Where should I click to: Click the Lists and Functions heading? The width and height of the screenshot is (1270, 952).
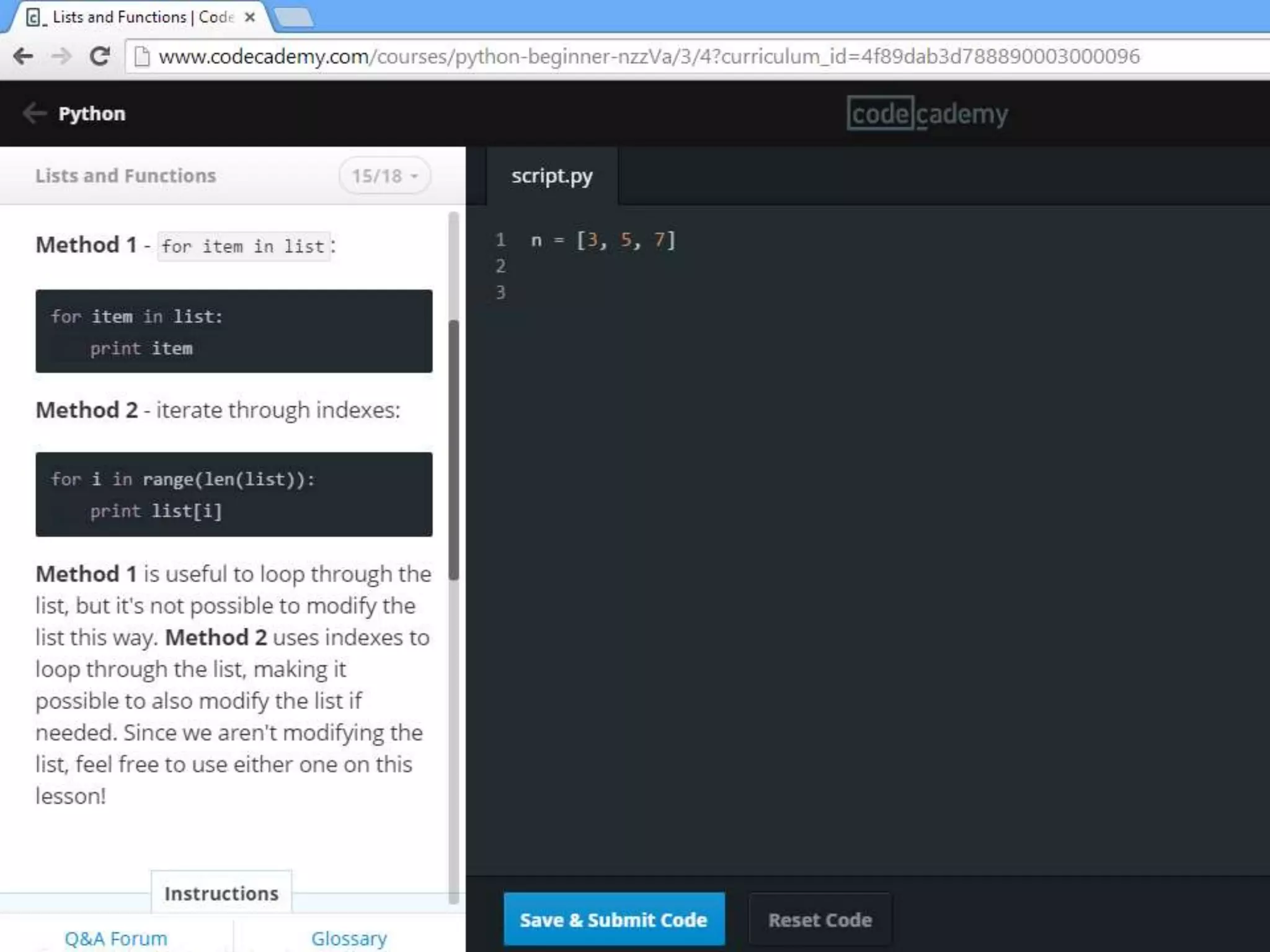126,176
